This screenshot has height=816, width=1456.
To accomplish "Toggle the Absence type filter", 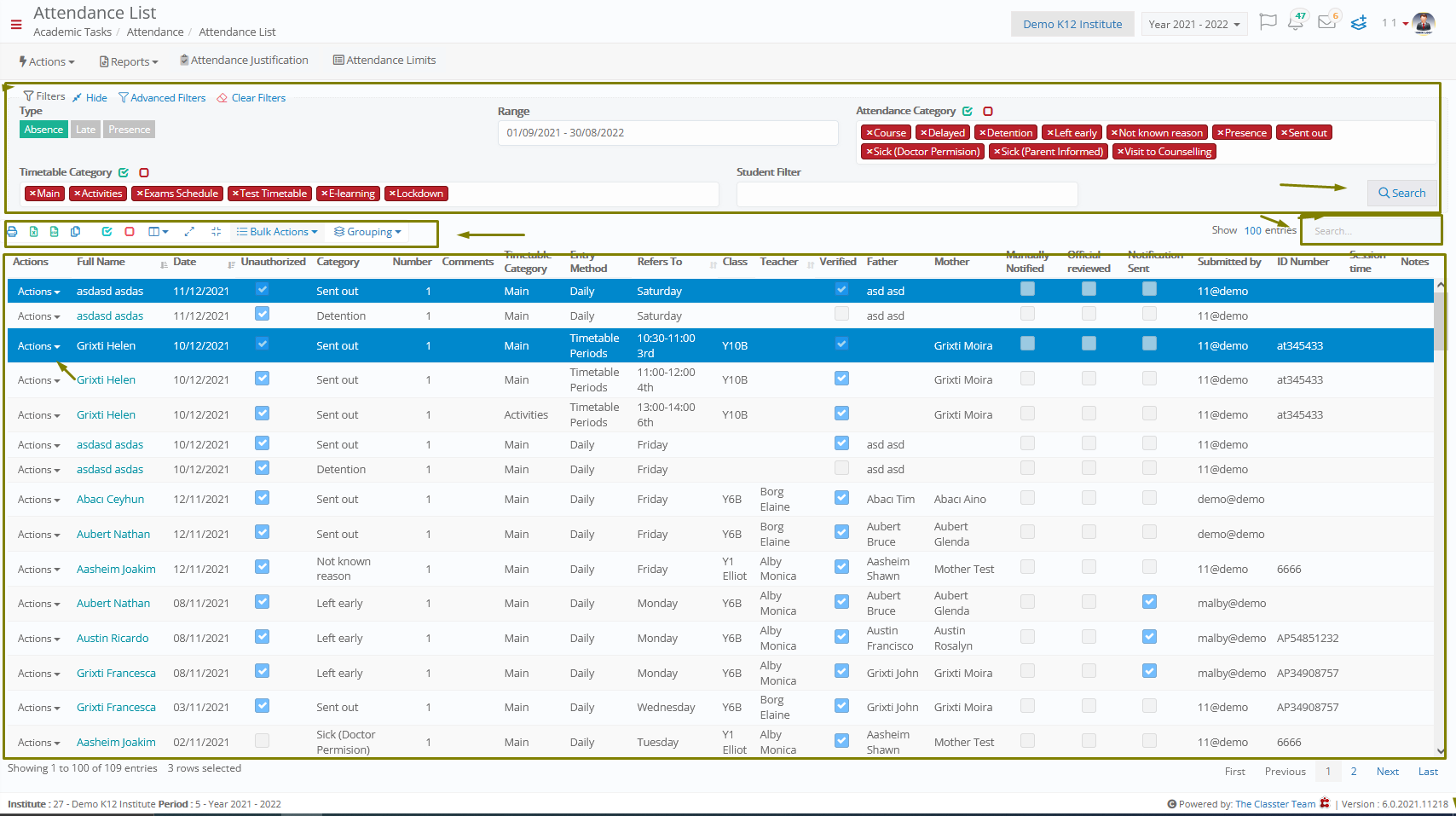I will (43, 130).
